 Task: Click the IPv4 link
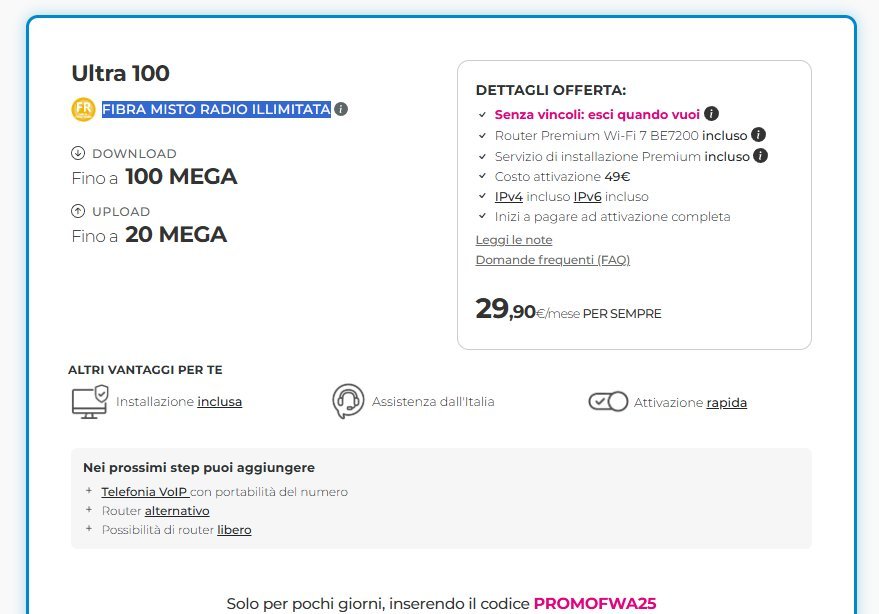509,196
